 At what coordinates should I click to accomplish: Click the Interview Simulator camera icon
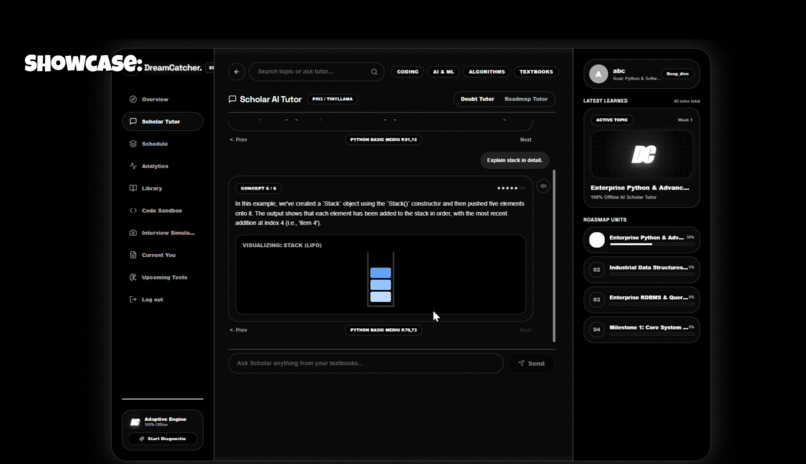pyautogui.click(x=133, y=233)
